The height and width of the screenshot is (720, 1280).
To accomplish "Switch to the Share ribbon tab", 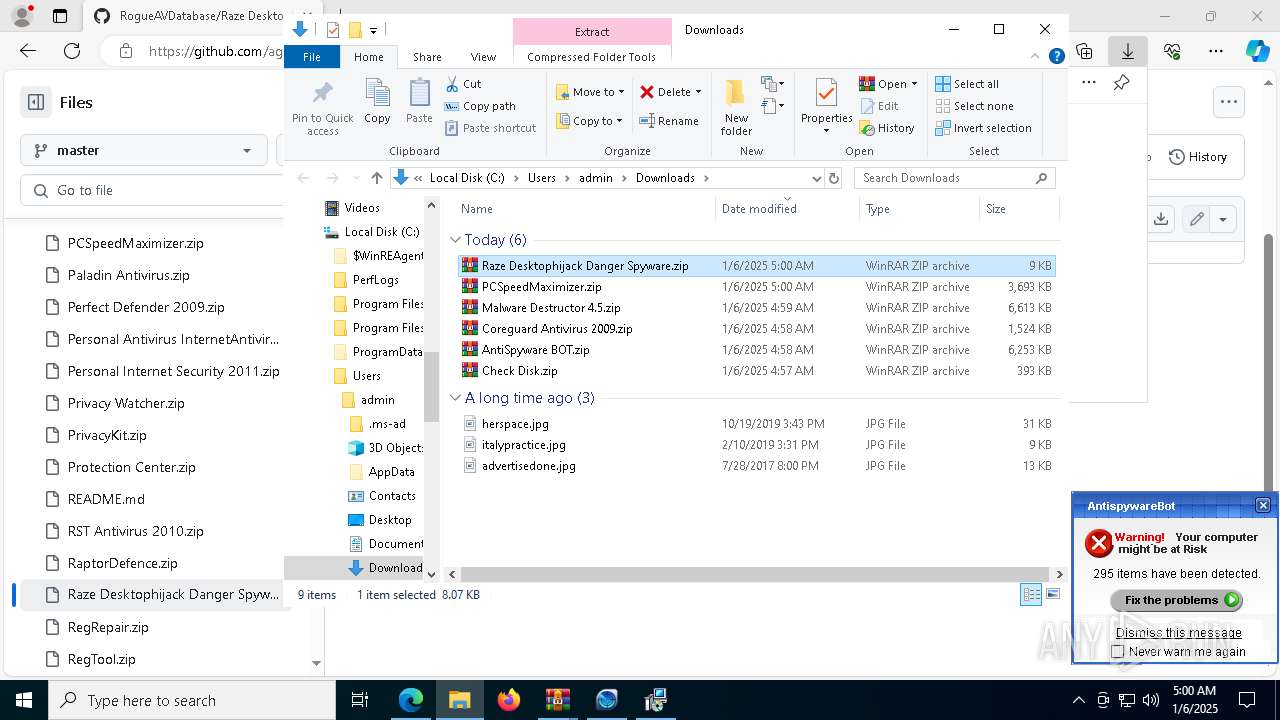I will click(x=427, y=57).
